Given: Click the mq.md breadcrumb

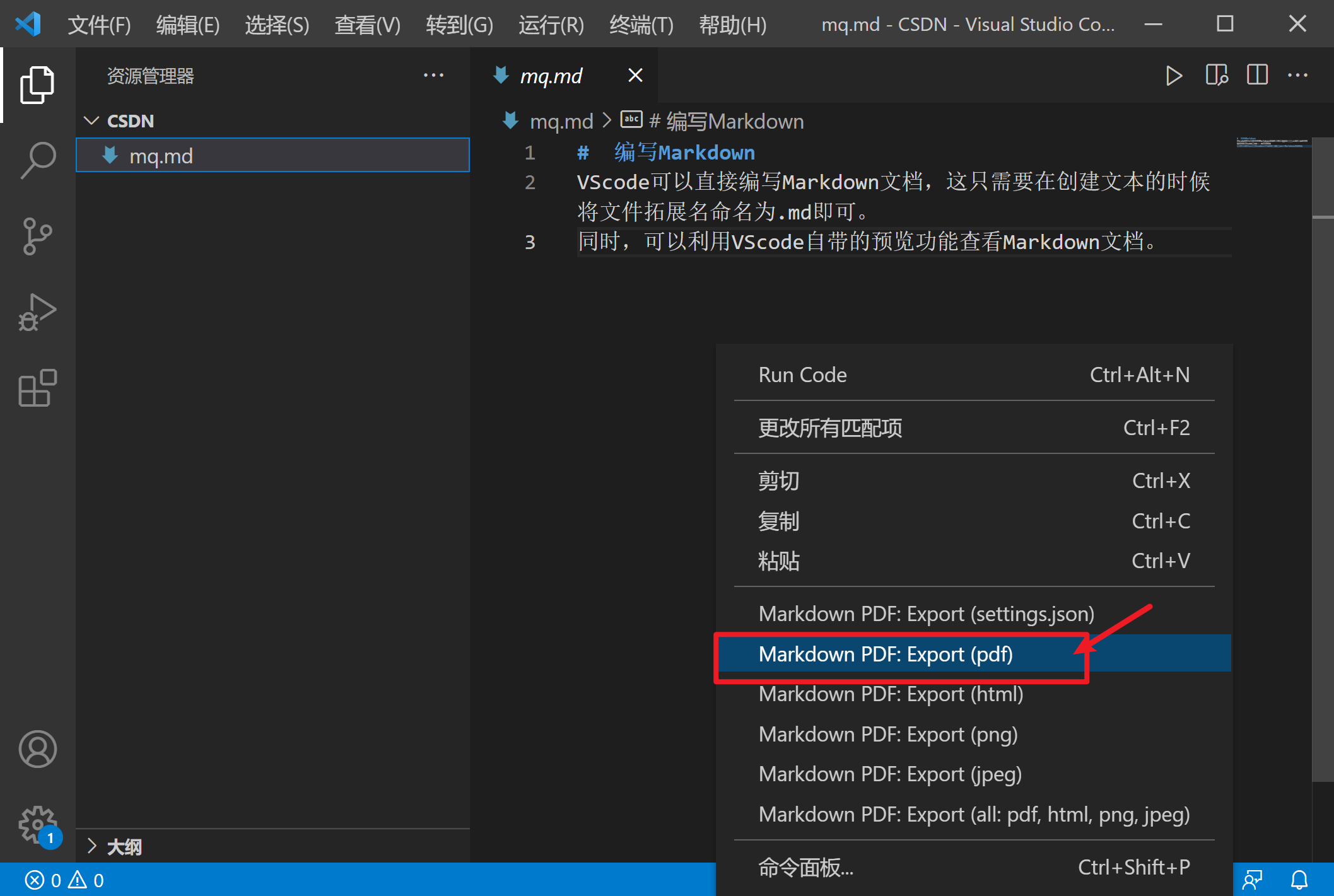Looking at the screenshot, I should [x=561, y=120].
